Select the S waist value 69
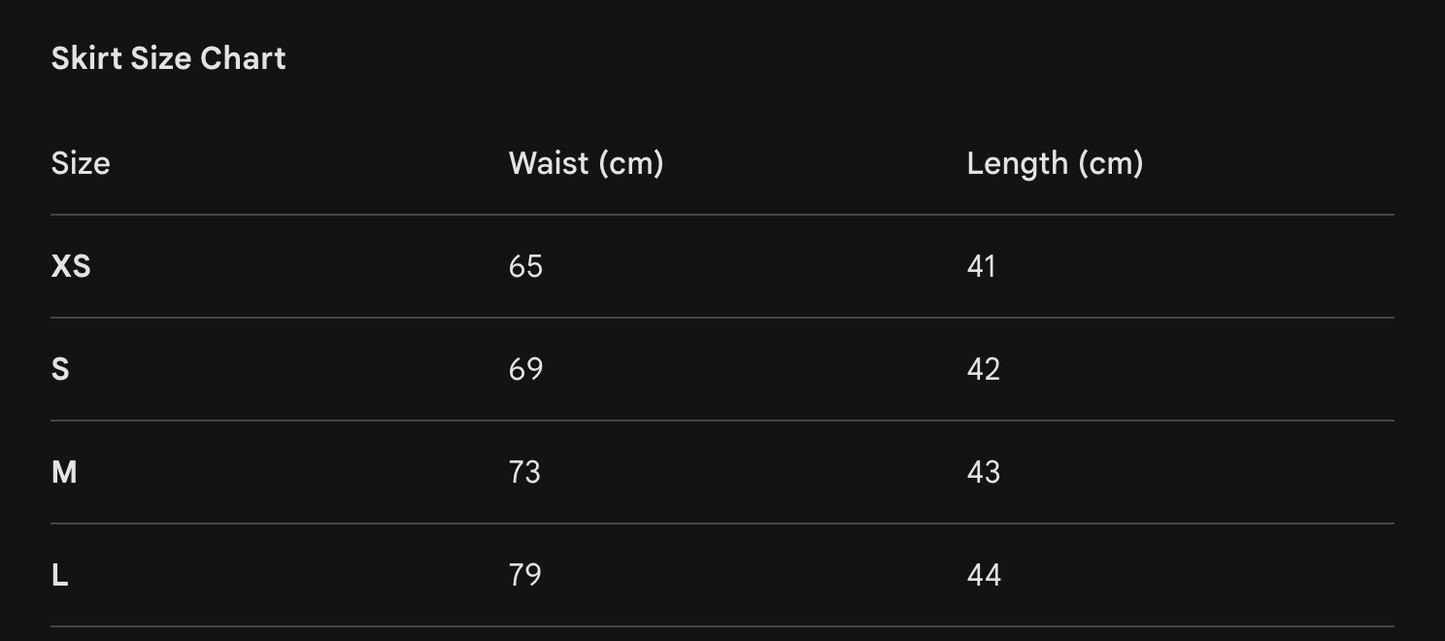The width and height of the screenshot is (1445, 641). pos(526,369)
